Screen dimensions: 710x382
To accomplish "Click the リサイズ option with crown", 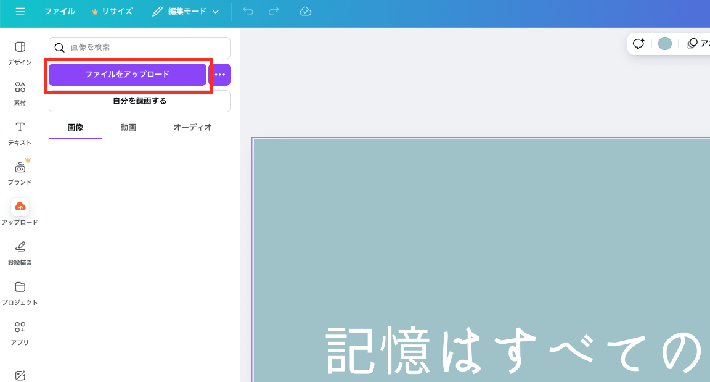I will [112, 11].
